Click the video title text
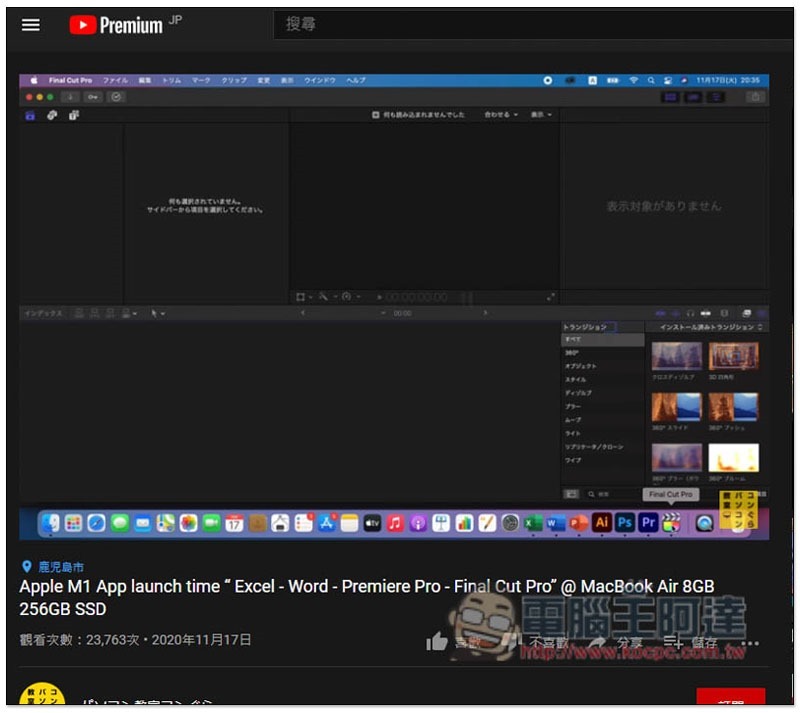Screen dimensions: 800x713 click(366, 598)
